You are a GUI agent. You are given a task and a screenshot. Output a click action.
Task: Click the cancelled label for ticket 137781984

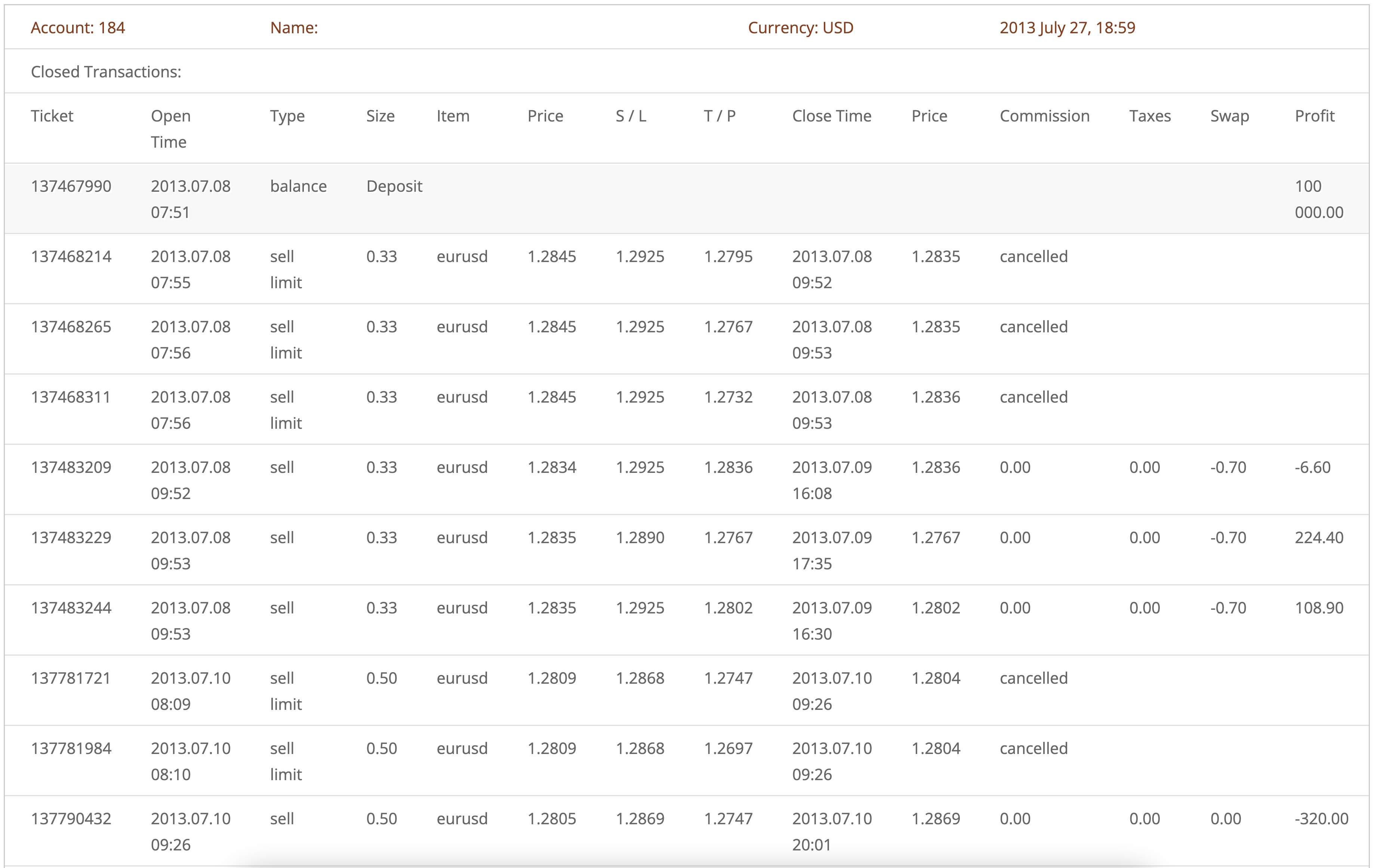(x=1033, y=748)
